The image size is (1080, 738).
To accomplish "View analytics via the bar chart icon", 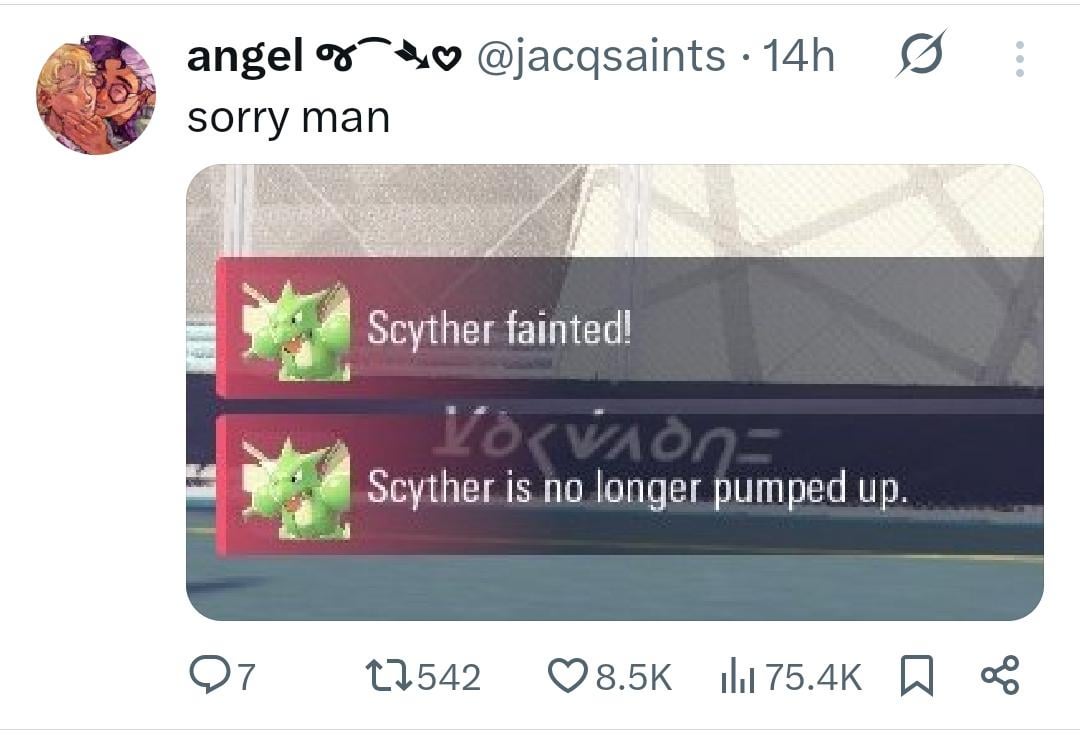I will [738, 675].
